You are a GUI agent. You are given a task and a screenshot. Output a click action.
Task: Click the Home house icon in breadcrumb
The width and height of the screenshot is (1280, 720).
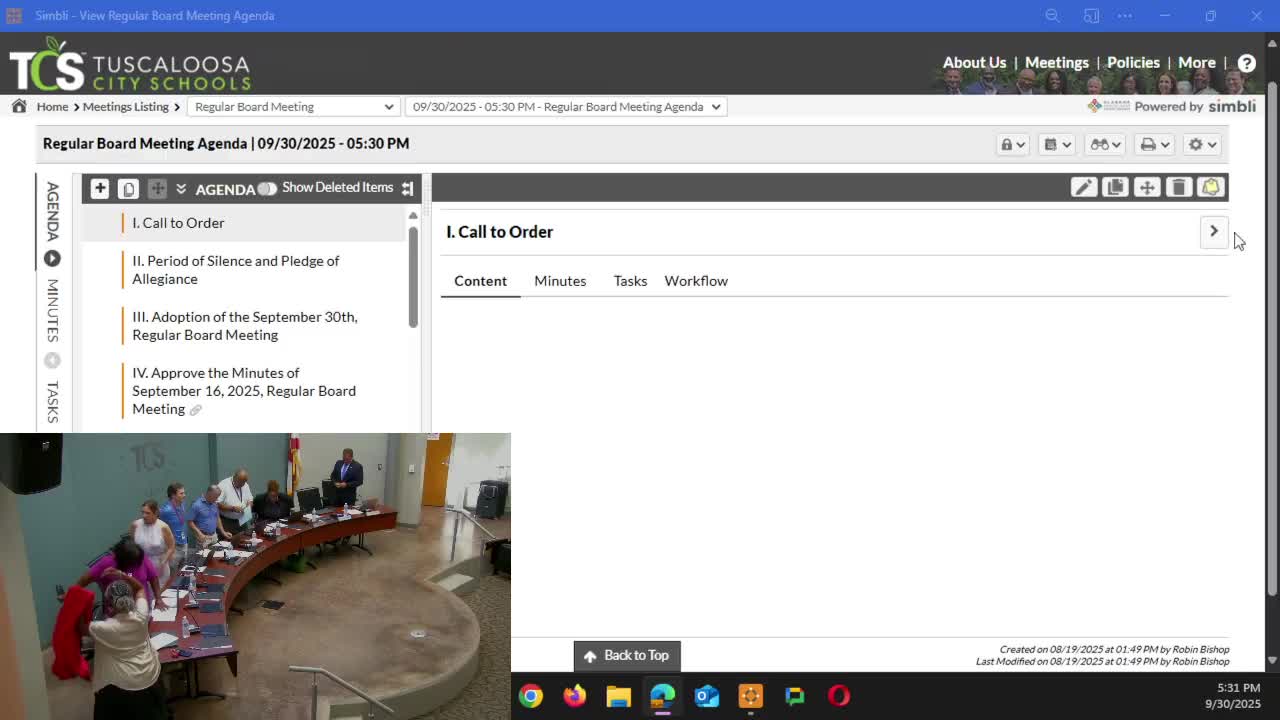point(19,106)
